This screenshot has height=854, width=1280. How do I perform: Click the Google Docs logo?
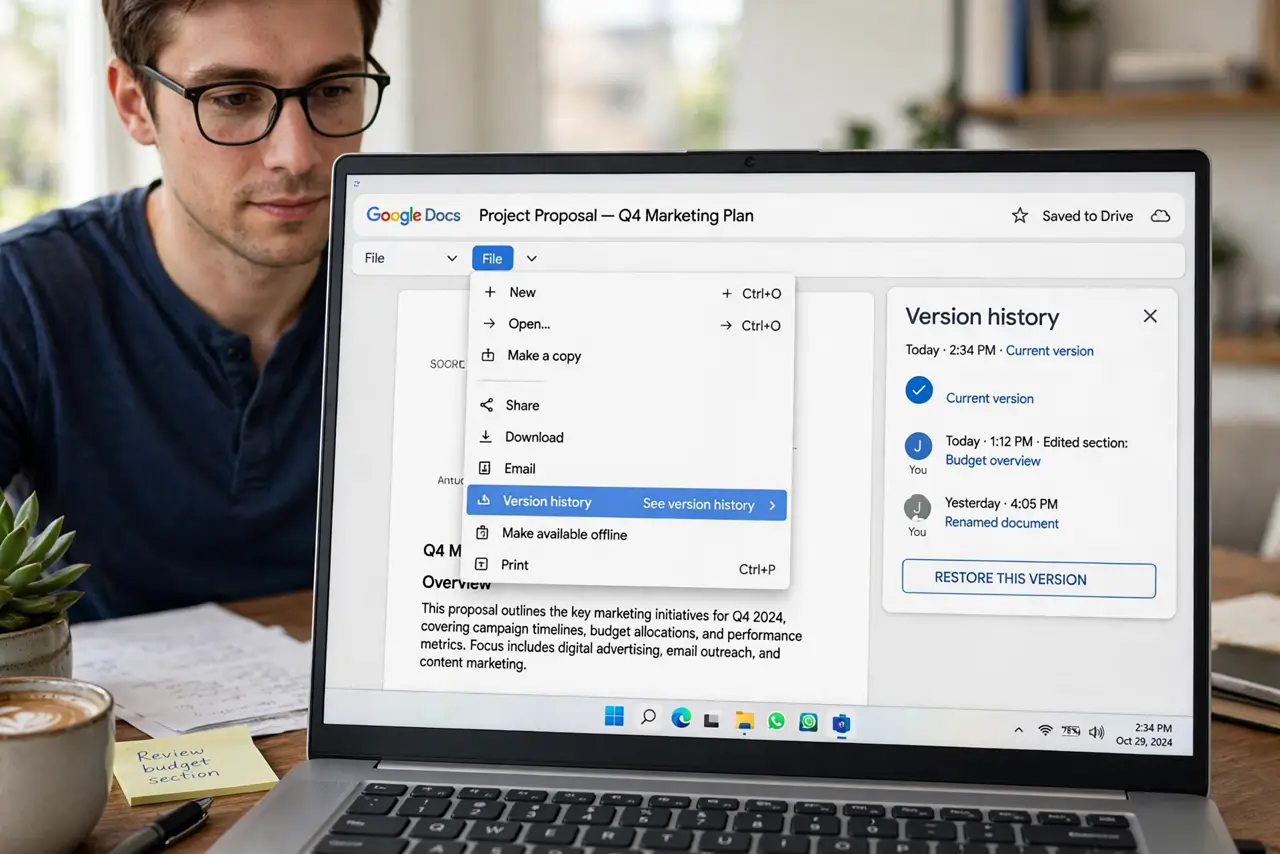pyautogui.click(x=413, y=215)
